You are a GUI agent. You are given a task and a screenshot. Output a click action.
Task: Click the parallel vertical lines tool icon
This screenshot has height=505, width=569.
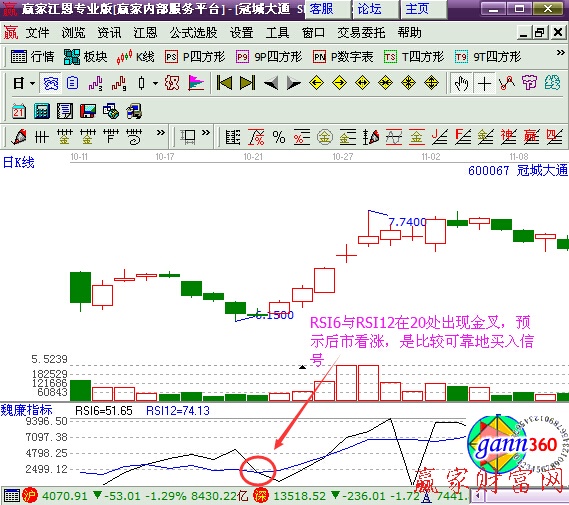pyautogui.click(x=42, y=137)
